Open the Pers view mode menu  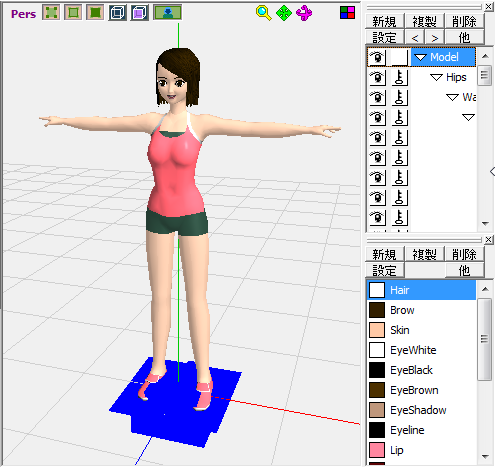point(23,14)
